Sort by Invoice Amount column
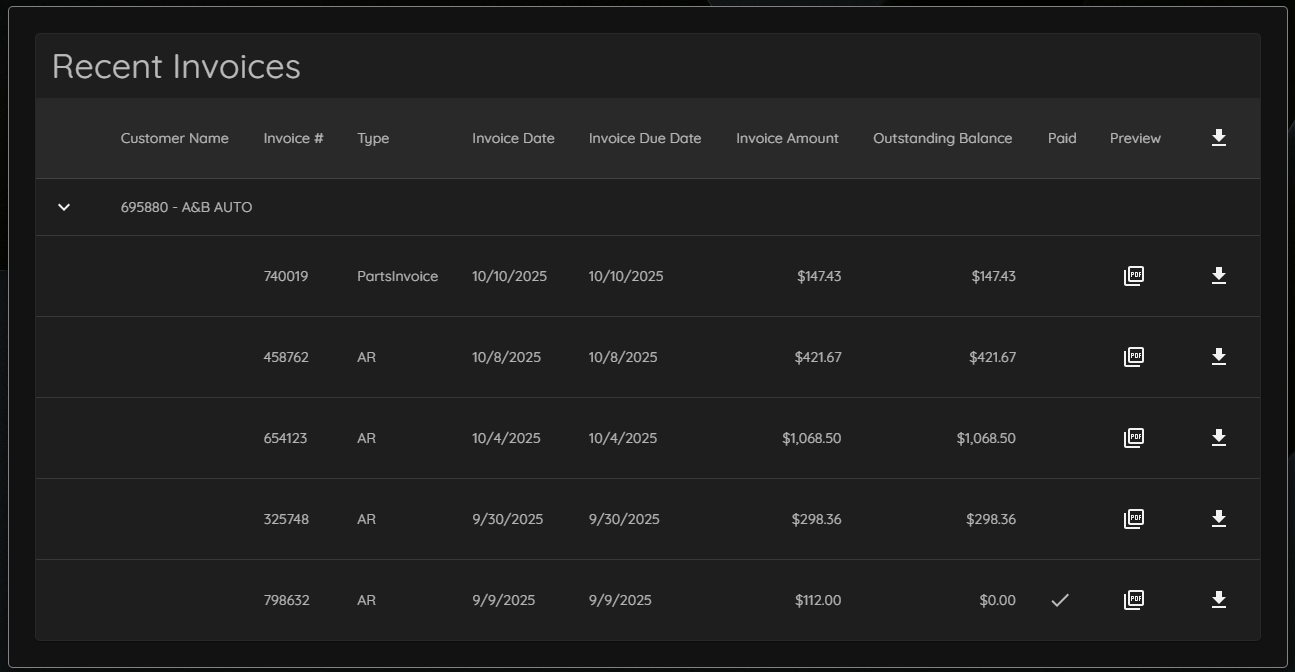 pyautogui.click(x=787, y=138)
